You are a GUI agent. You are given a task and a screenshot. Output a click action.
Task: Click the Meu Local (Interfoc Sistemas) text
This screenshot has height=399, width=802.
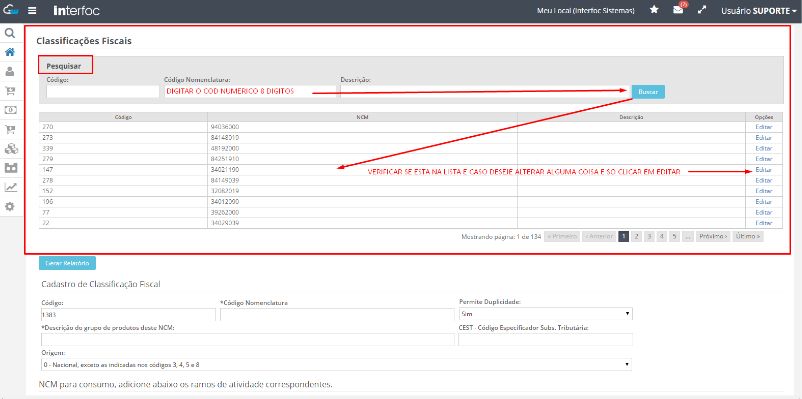coord(586,10)
